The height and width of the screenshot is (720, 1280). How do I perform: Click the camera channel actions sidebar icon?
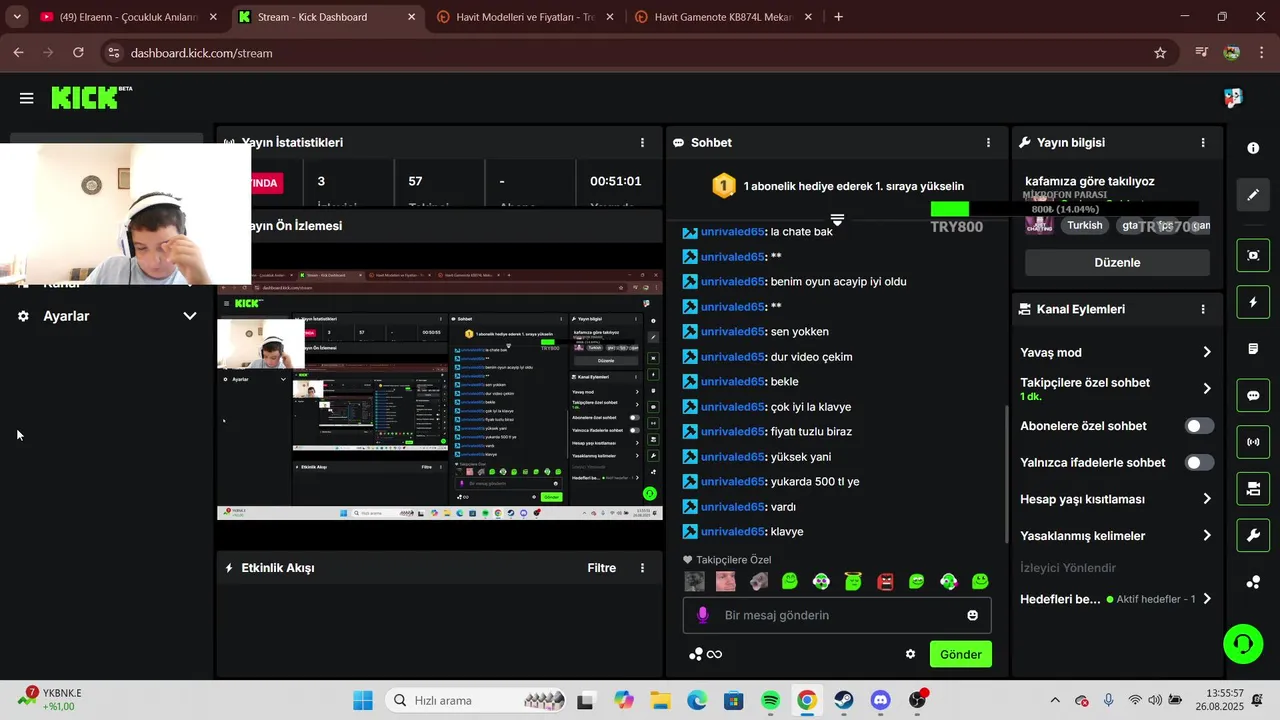pos(1253,489)
